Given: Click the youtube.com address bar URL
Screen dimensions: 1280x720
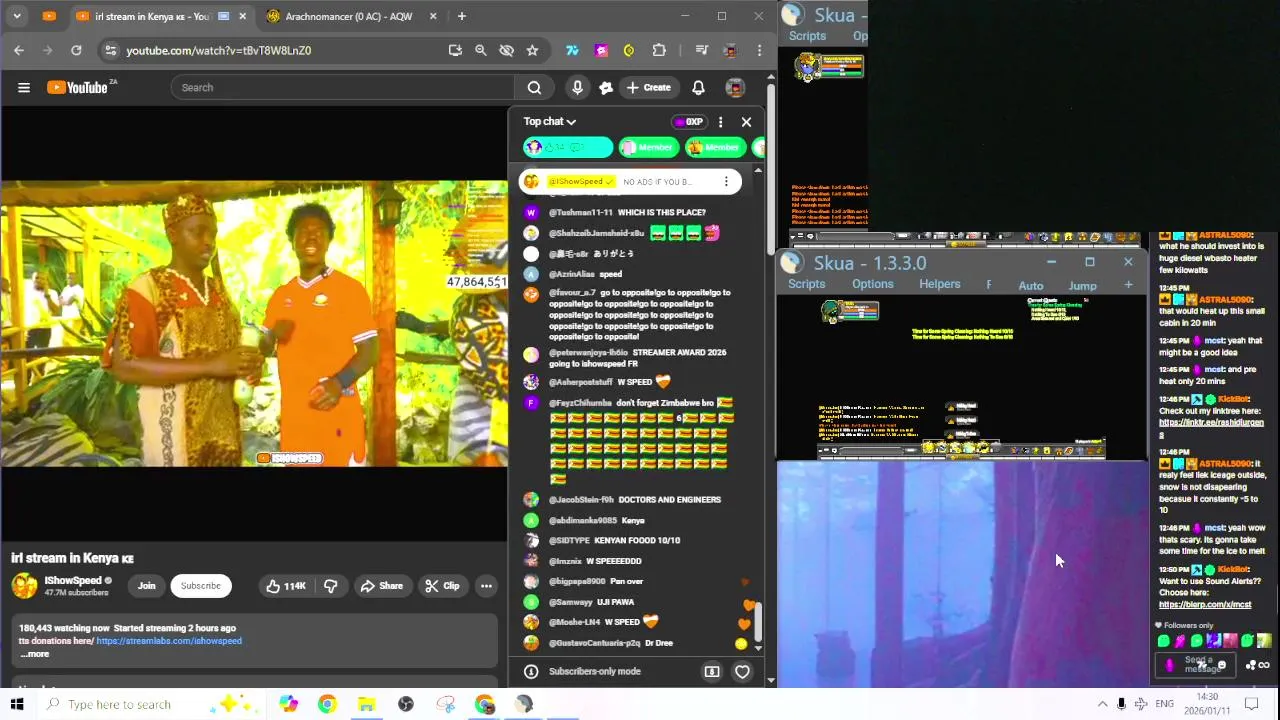Looking at the screenshot, I should point(218,50).
